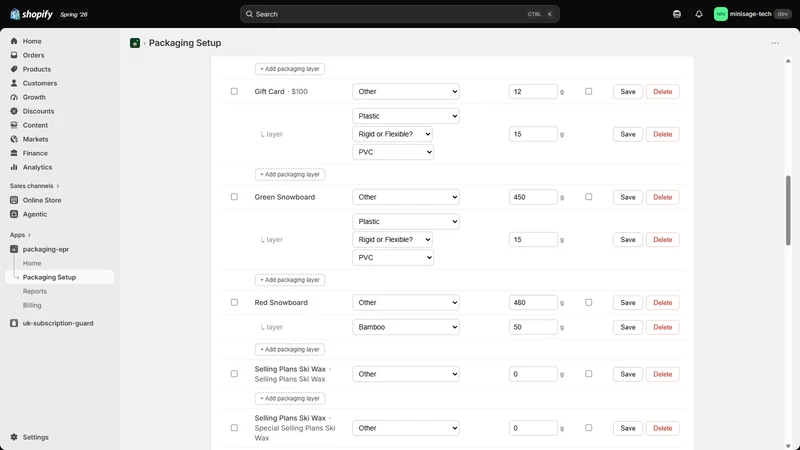Open the Orders sidebar icon
The image size is (800, 450).
pyautogui.click(x=14, y=55)
